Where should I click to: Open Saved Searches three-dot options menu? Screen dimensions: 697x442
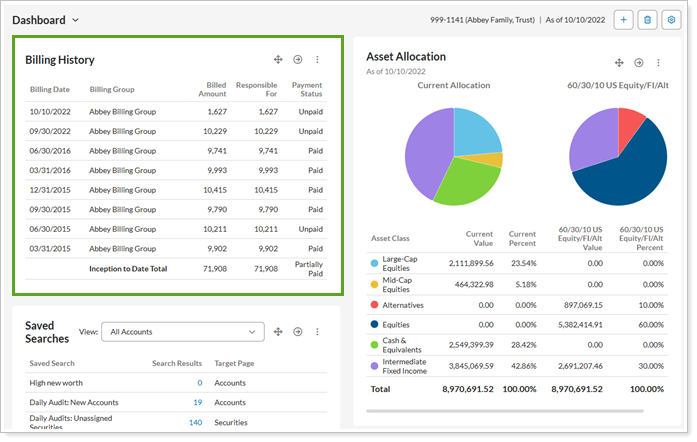pyautogui.click(x=318, y=332)
